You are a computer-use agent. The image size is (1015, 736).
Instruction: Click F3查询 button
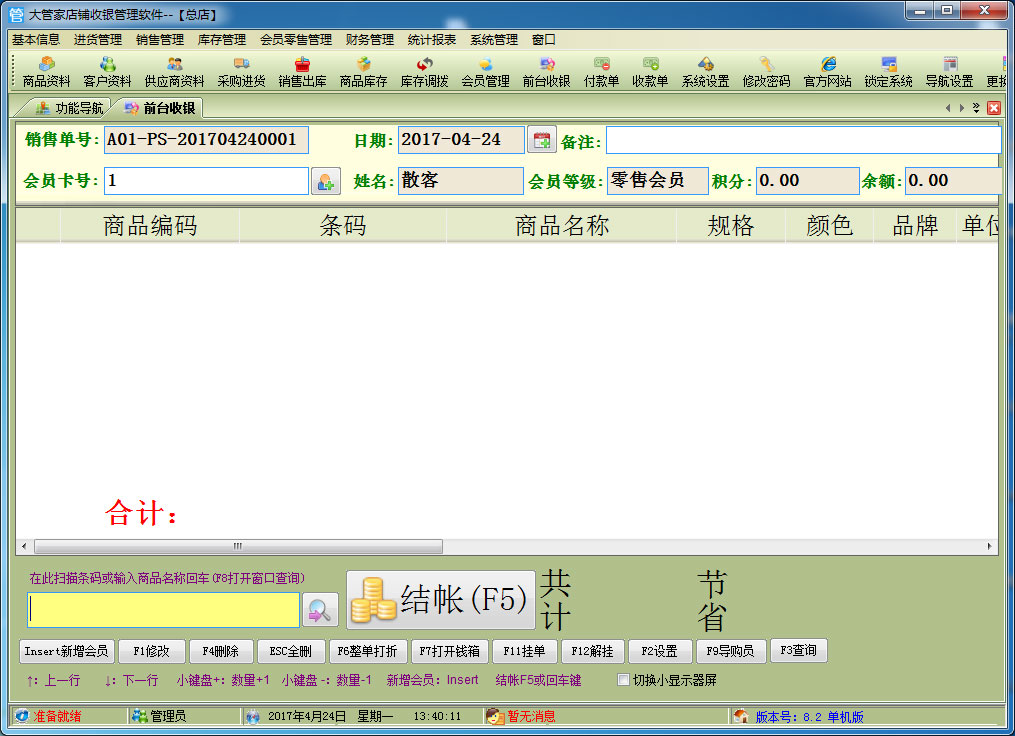(798, 651)
